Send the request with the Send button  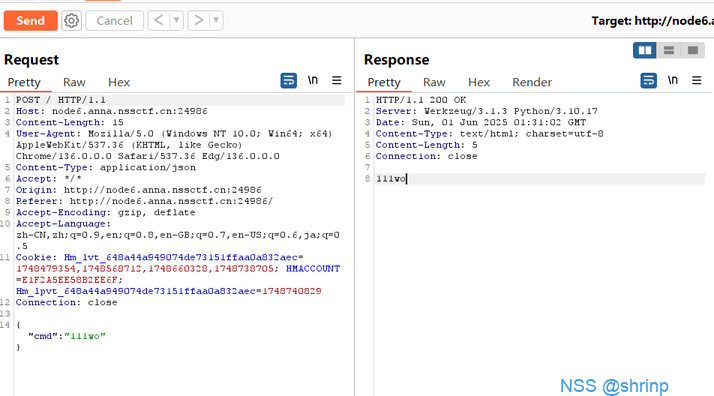(31, 21)
